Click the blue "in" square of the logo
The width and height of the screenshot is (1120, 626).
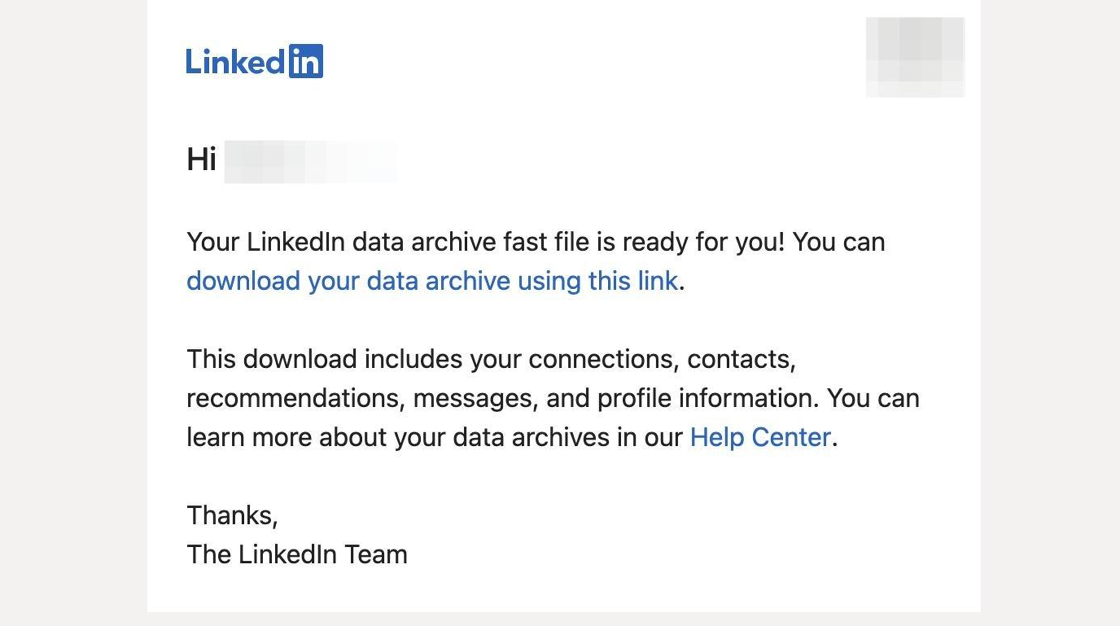(306, 61)
